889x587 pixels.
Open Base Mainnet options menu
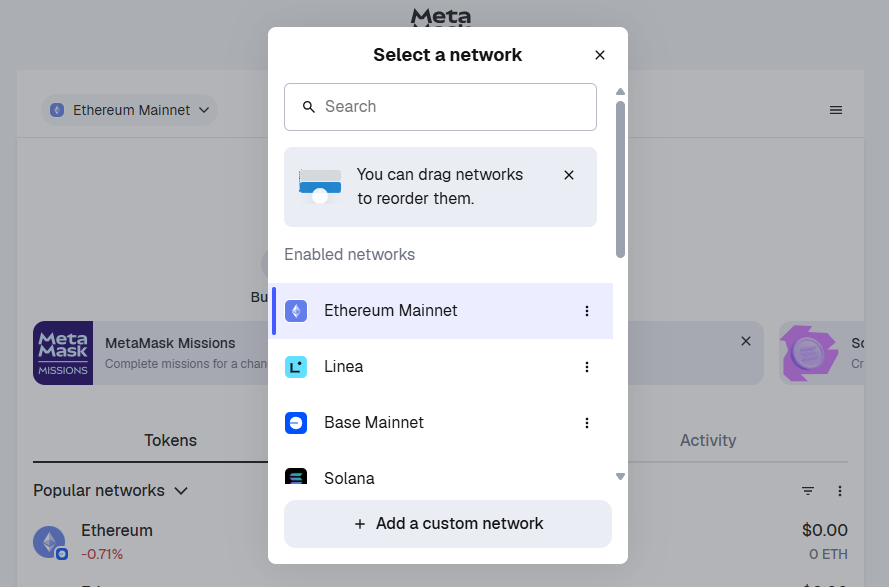(587, 423)
